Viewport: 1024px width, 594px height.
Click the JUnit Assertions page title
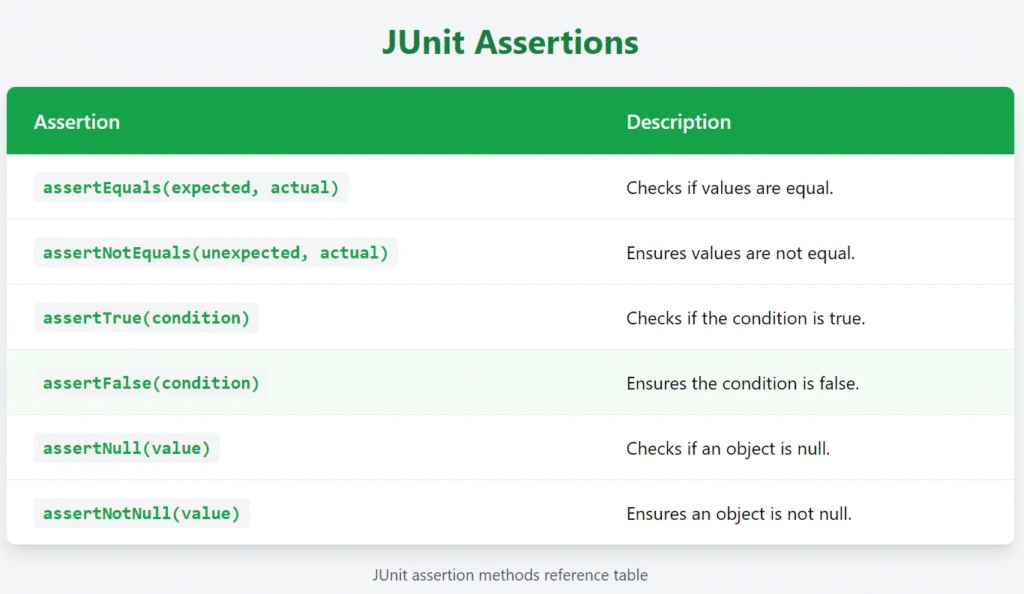(x=510, y=42)
